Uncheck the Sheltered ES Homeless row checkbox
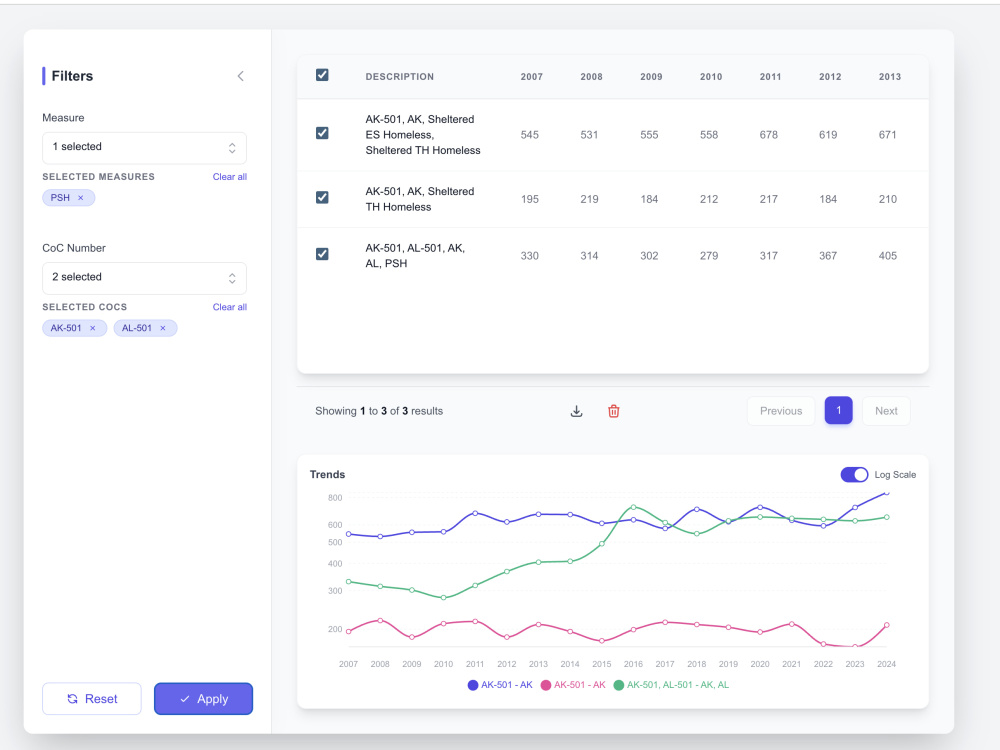This screenshot has width=1000, height=750. 322,133
